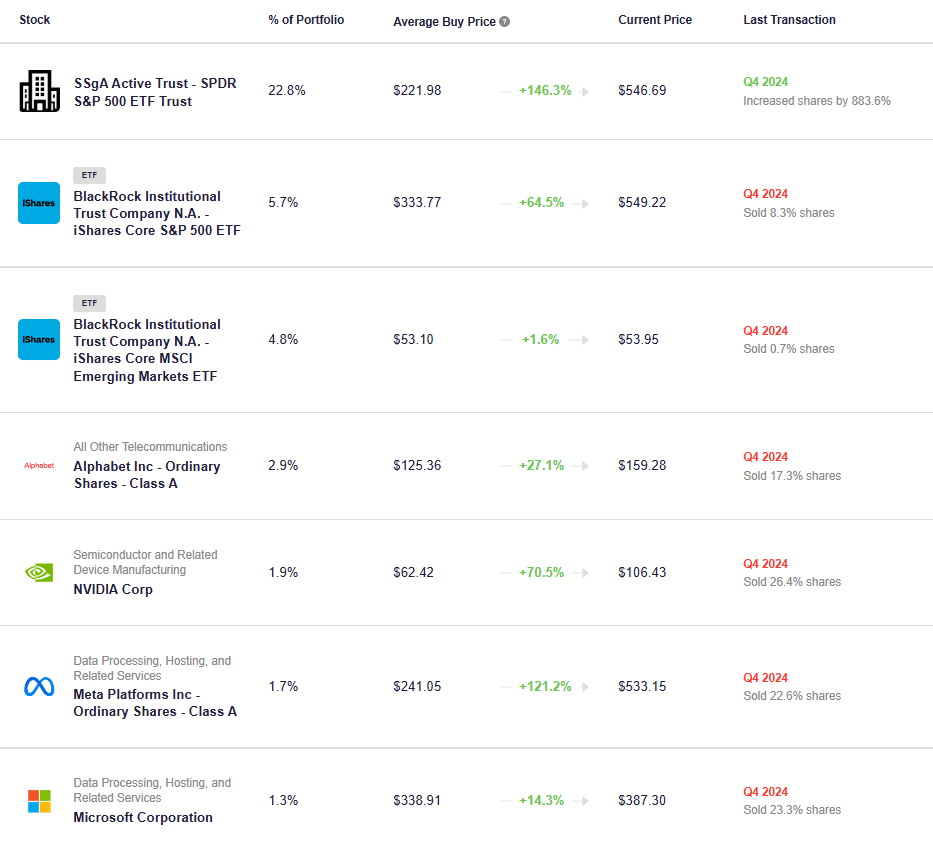933x843 pixels.
Task: Click 'Sold 17.3% shares' text
Action: pos(792,475)
